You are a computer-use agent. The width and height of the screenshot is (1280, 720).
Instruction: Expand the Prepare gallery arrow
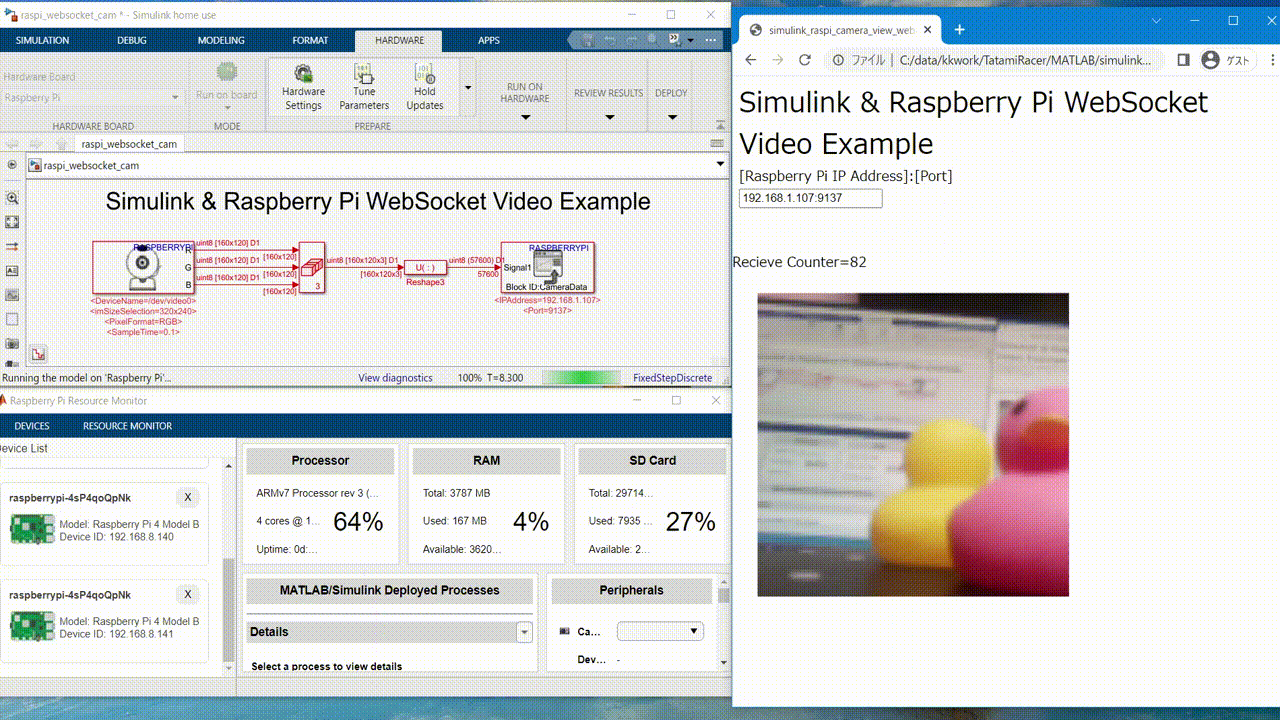(x=467, y=87)
